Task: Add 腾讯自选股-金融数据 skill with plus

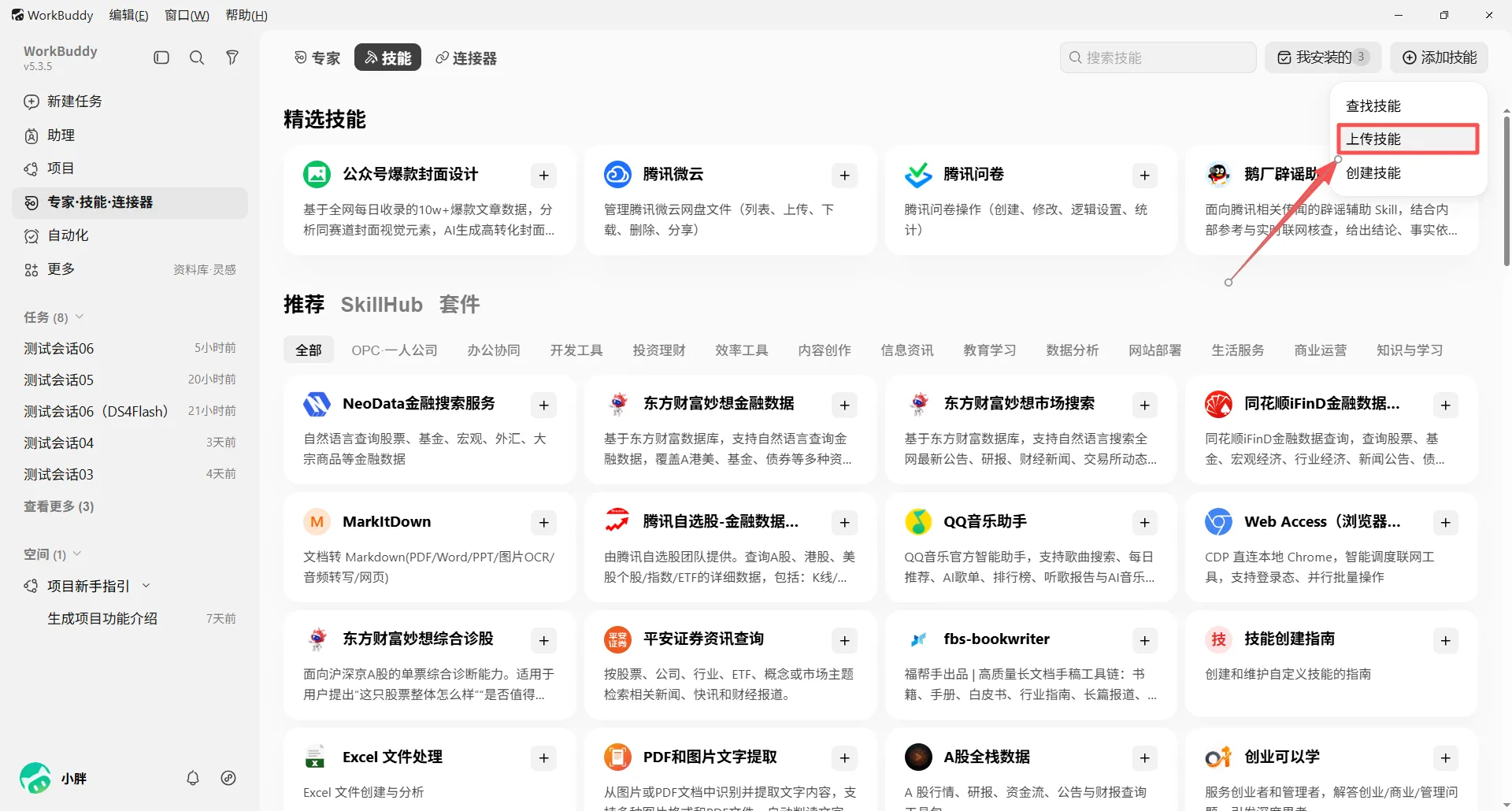Action: point(845,523)
